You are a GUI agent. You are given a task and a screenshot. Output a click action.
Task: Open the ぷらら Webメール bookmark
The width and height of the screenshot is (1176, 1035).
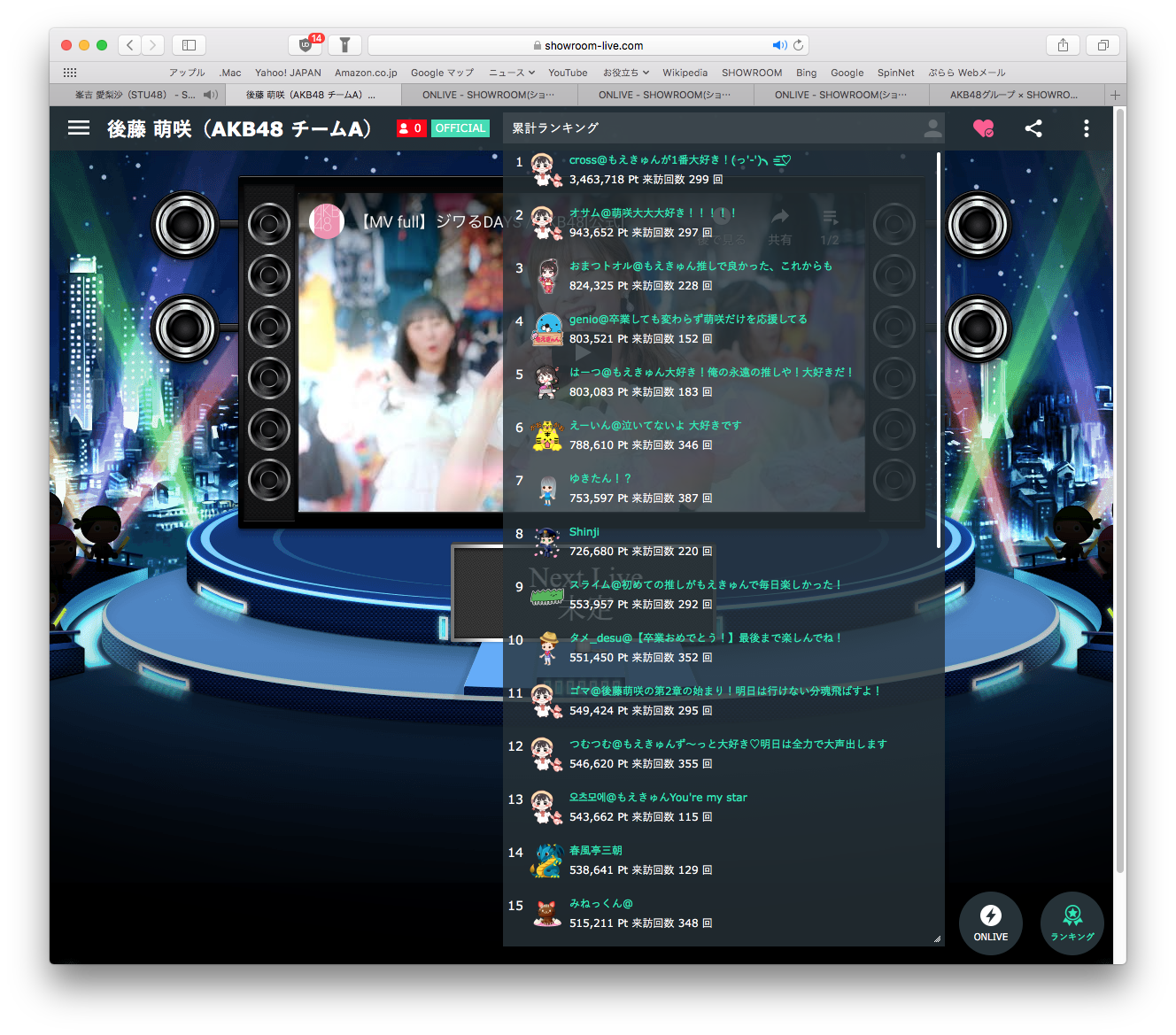[966, 73]
